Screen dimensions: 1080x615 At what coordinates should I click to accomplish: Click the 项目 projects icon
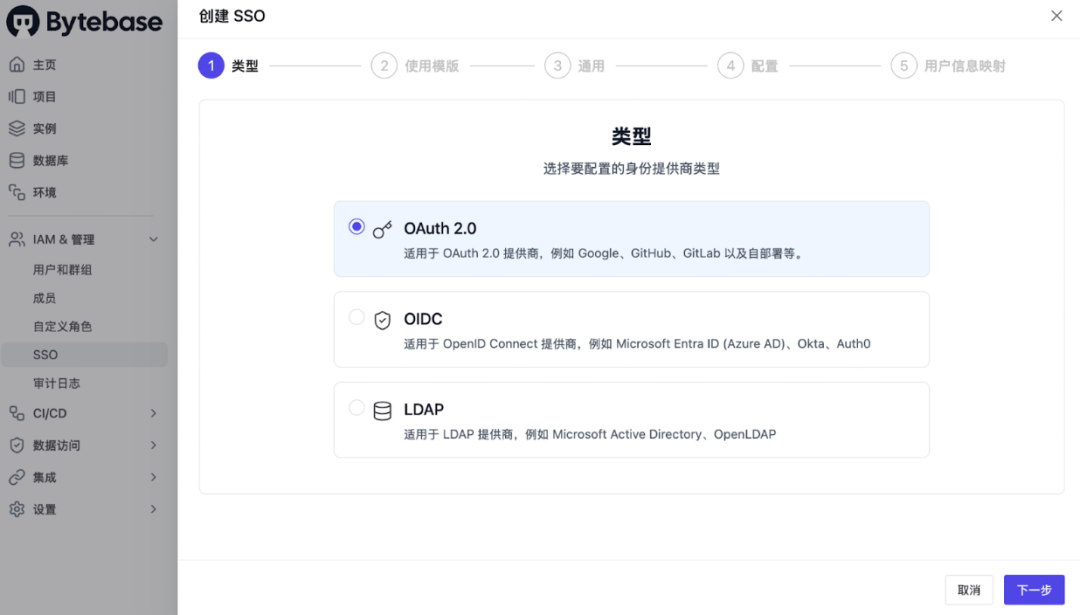point(17,96)
